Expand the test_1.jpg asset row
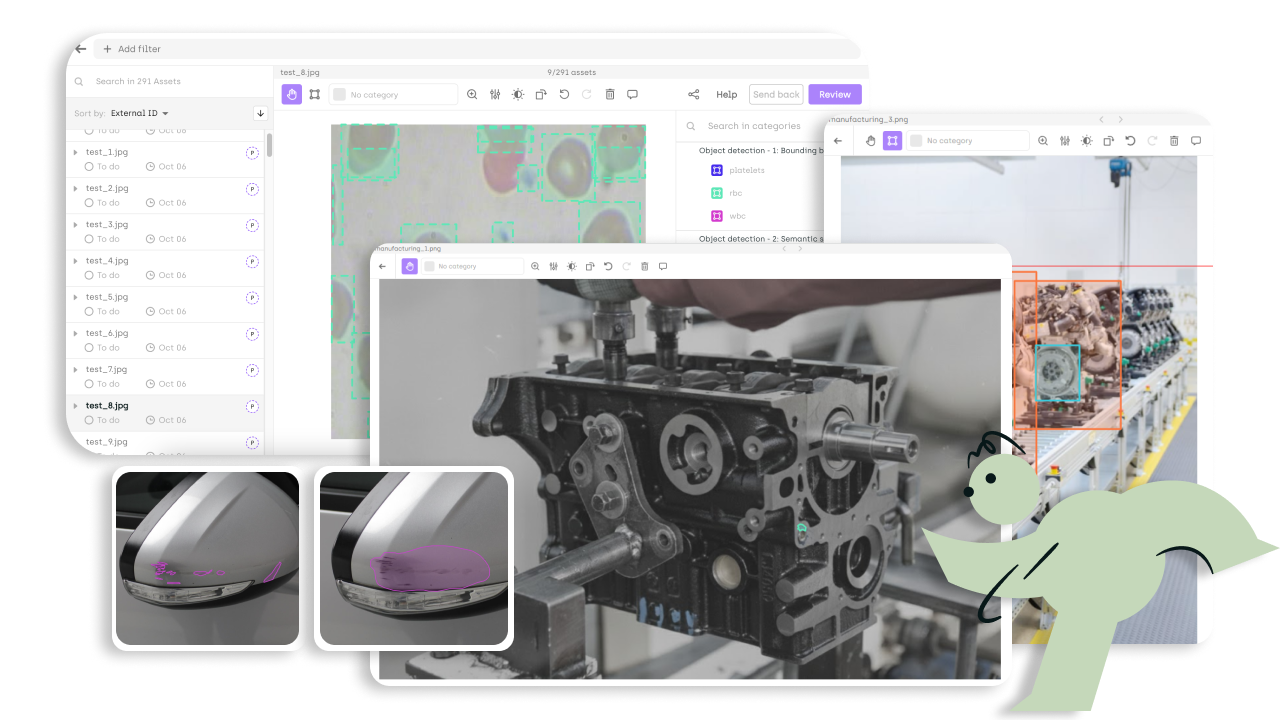Viewport: 1280px width, 720px height. tap(76, 152)
